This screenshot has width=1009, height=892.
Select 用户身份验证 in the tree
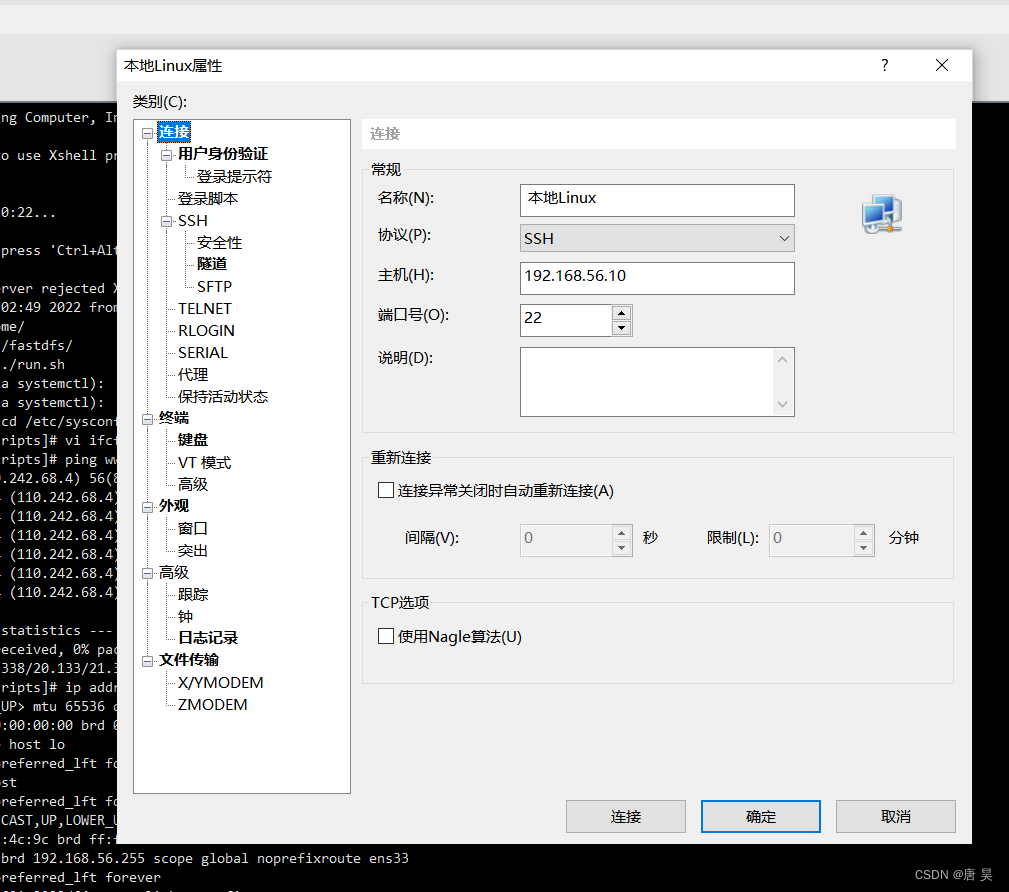pyautogui.click(x=223, y=154)
